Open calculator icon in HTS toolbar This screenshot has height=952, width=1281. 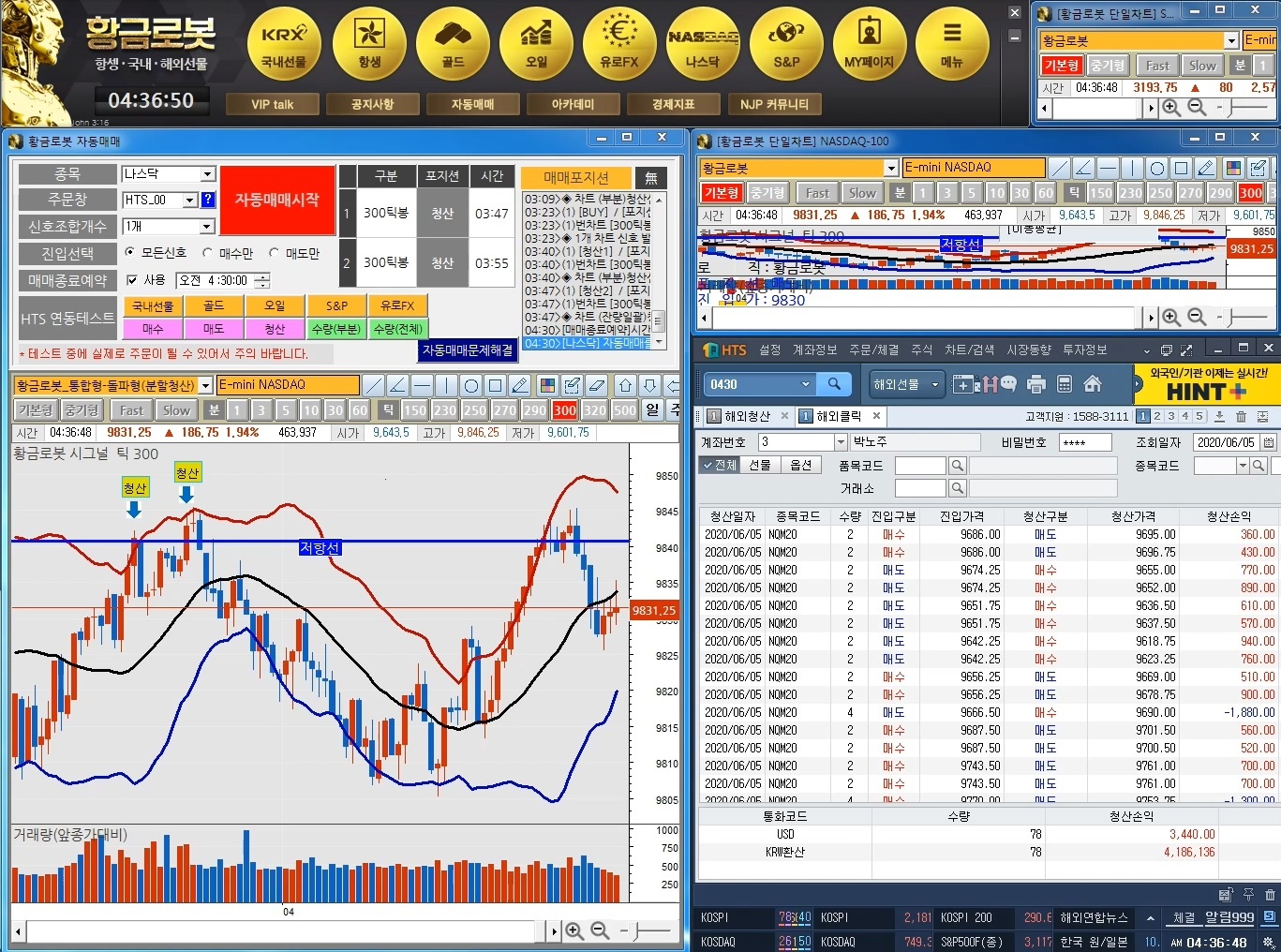click(1064, 384)
